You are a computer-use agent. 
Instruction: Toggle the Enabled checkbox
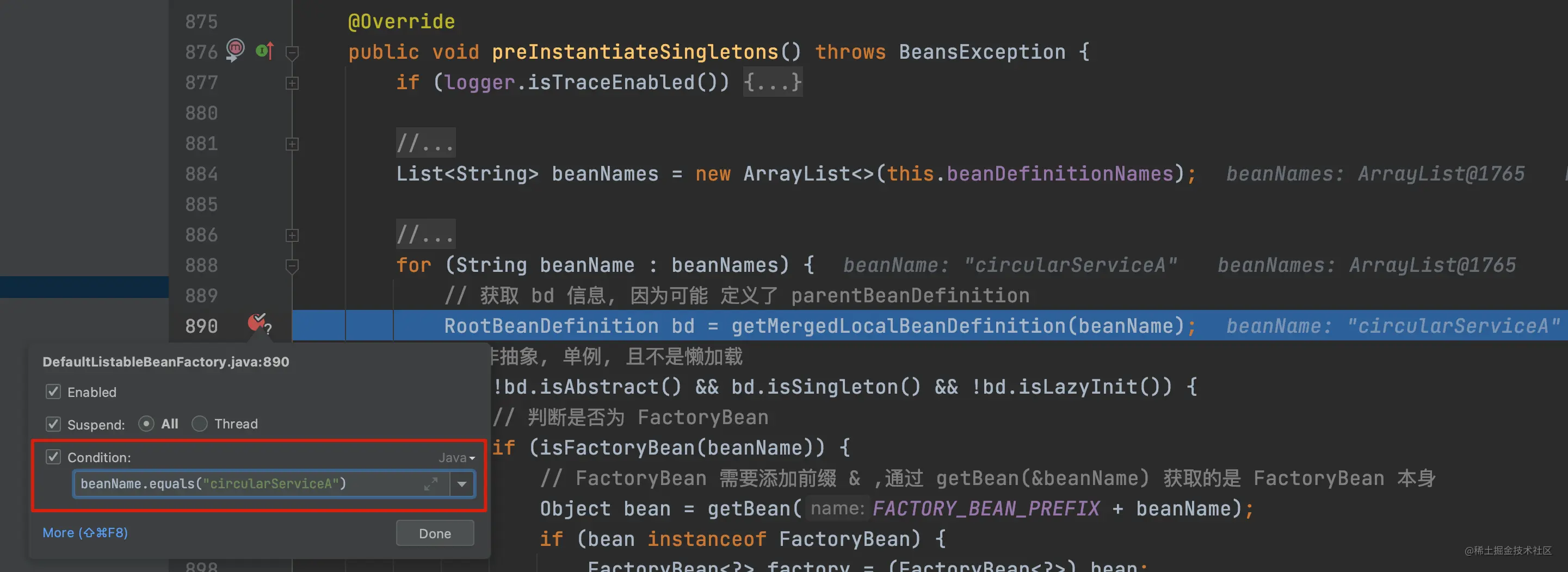(53, 392)
